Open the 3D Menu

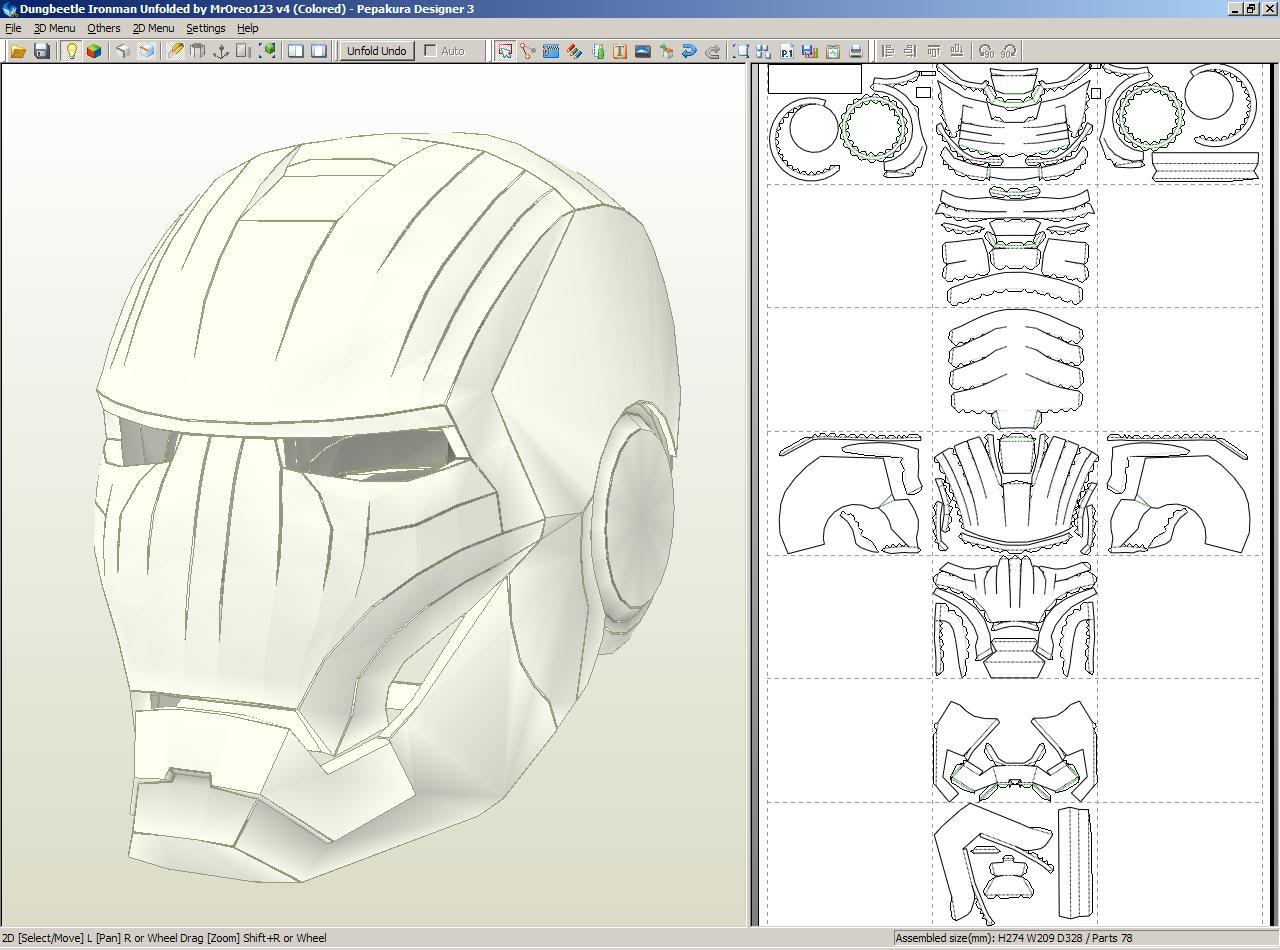click(54, 28)
